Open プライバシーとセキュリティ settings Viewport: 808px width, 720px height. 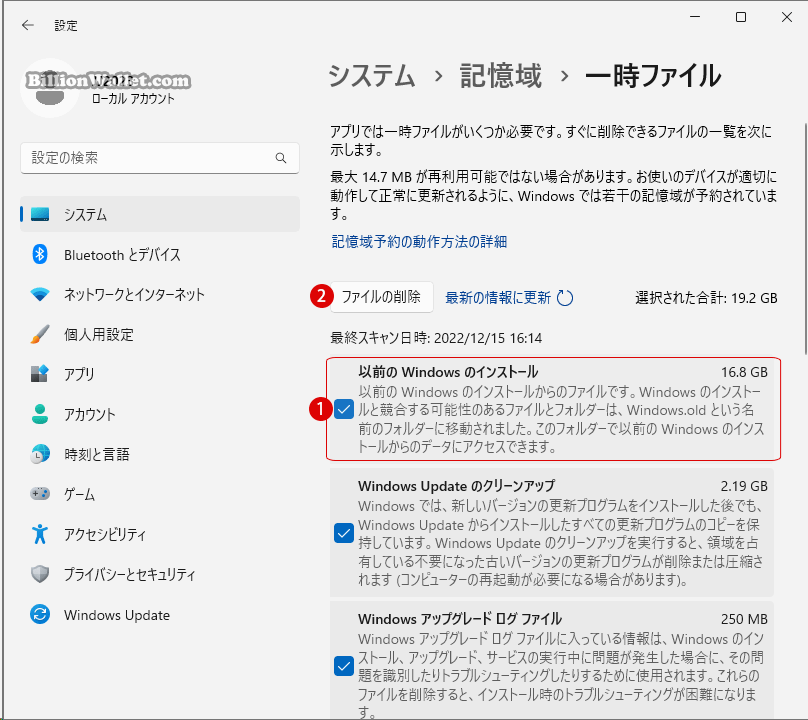click(x=160, y=574)
